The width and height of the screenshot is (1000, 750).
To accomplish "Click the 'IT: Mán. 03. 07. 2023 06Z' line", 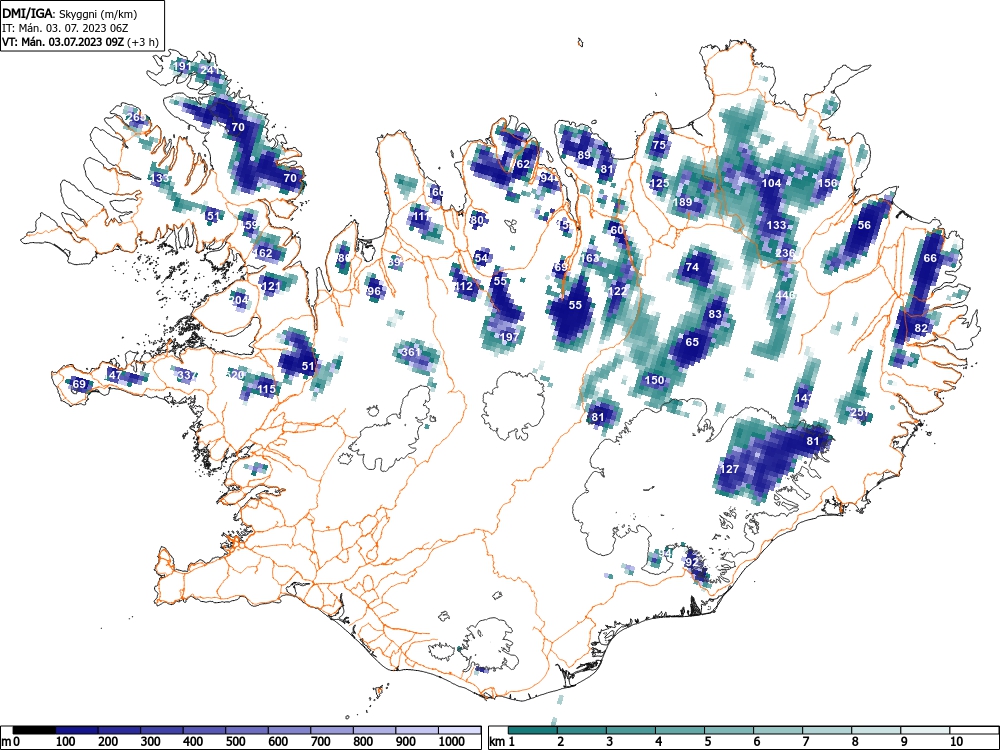I will [66, 28].
